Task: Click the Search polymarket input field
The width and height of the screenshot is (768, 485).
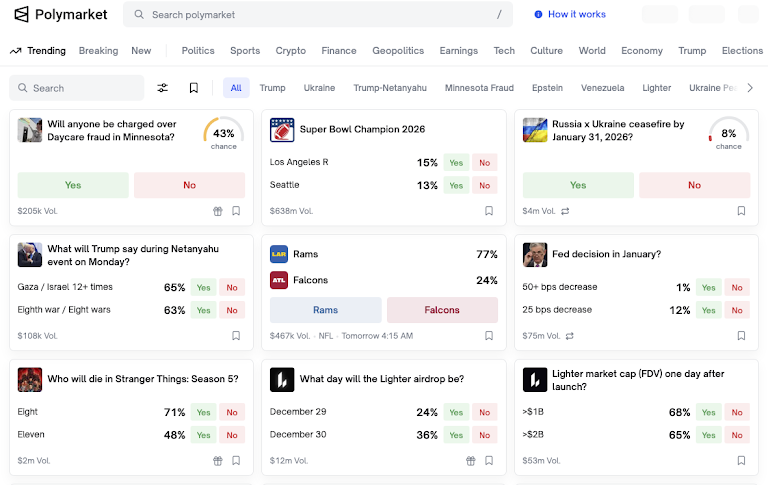Action: tap(320, 15)
